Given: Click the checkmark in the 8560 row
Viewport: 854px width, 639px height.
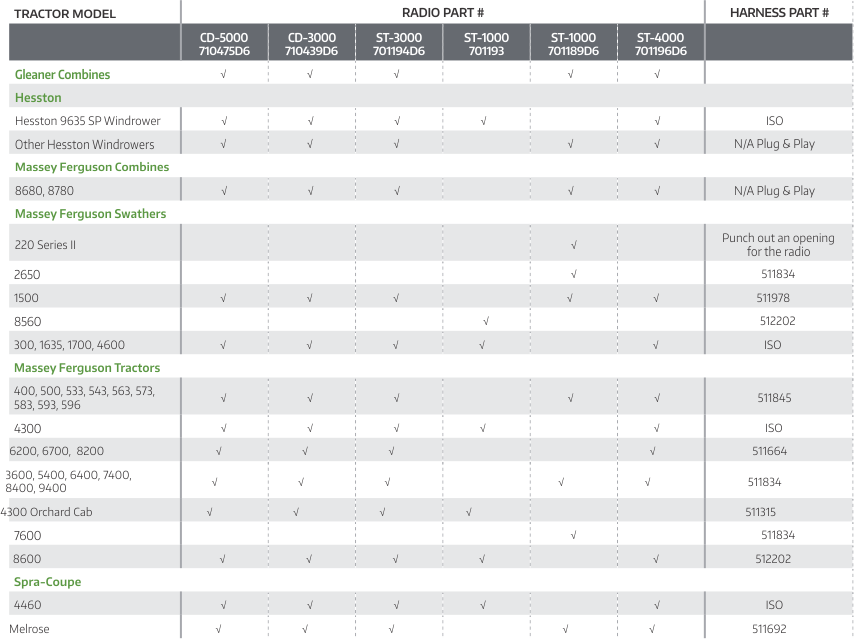Looking at the screenshot, I should [485, 321].
